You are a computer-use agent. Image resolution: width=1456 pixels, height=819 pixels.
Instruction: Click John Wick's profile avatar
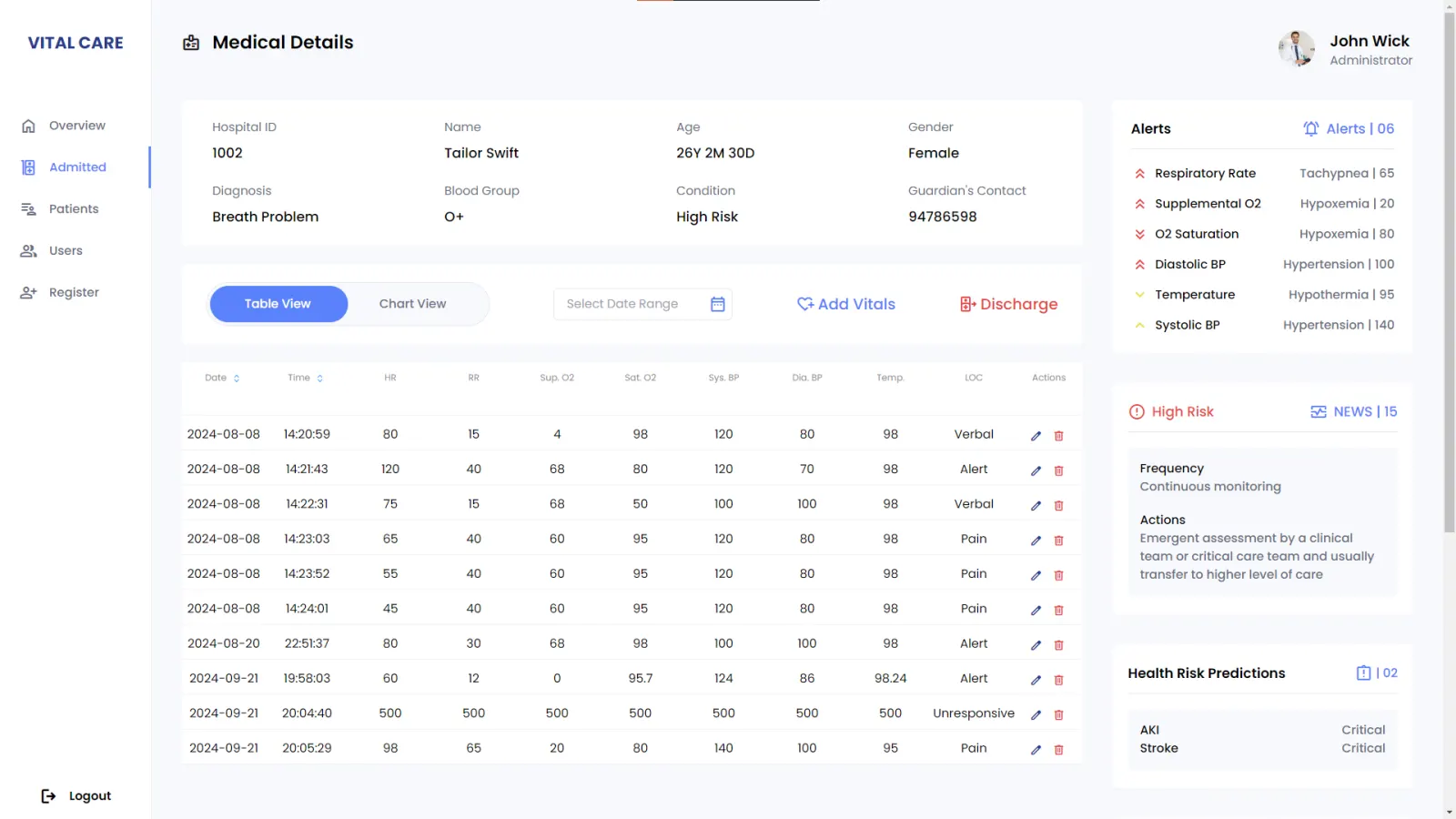[1296, 48]
